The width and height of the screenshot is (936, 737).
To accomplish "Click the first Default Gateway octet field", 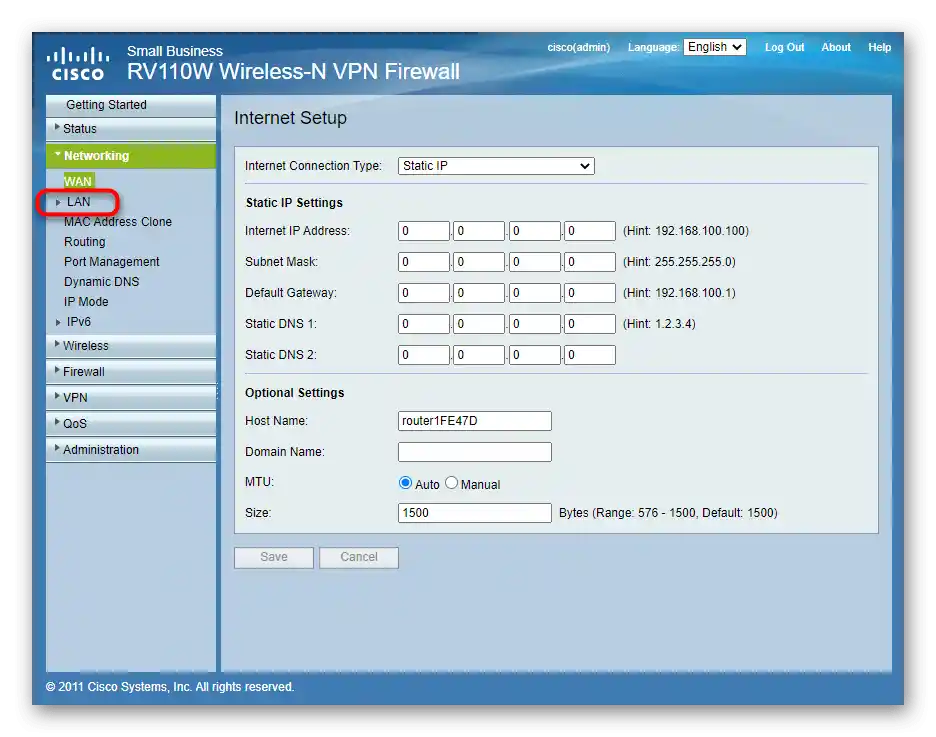I will pyautogui.click(x=424, y=293).
